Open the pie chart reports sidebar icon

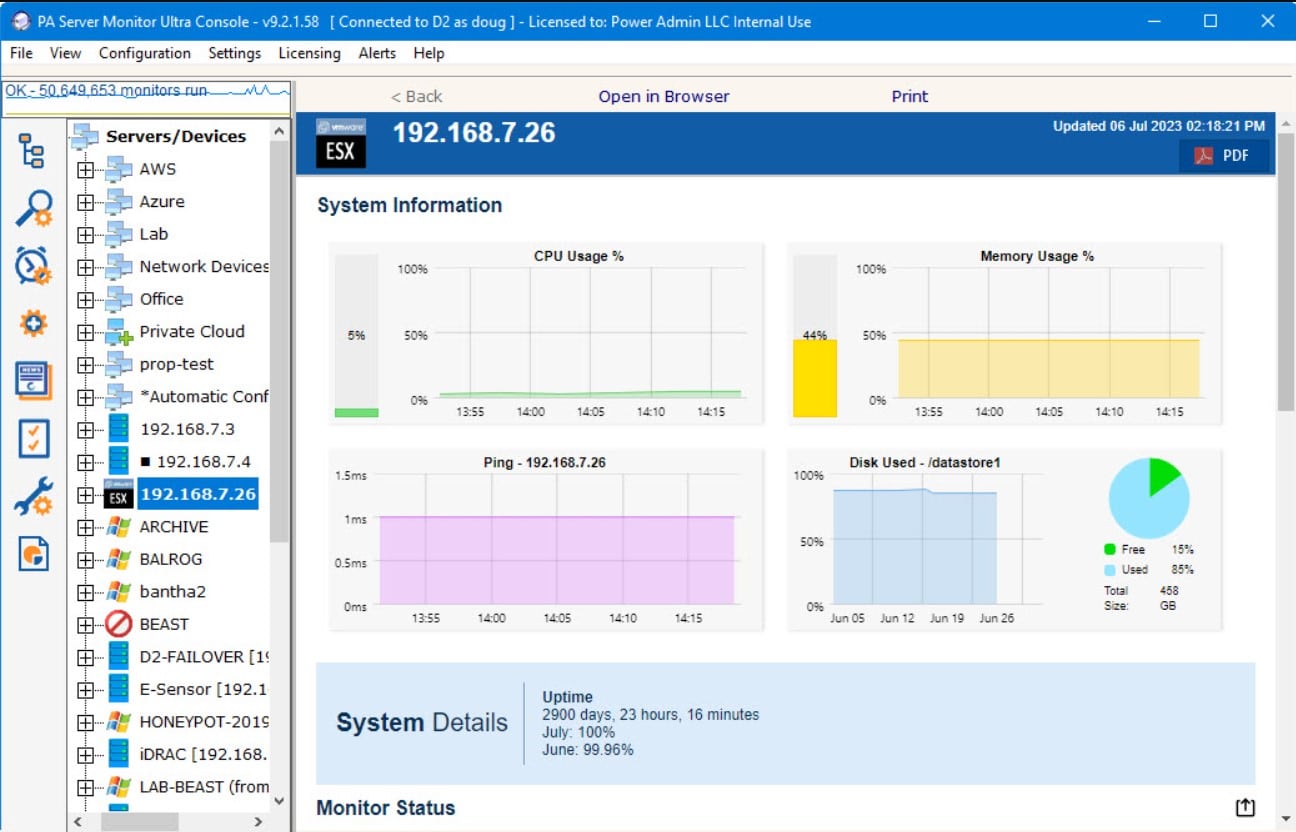(33, 554)
